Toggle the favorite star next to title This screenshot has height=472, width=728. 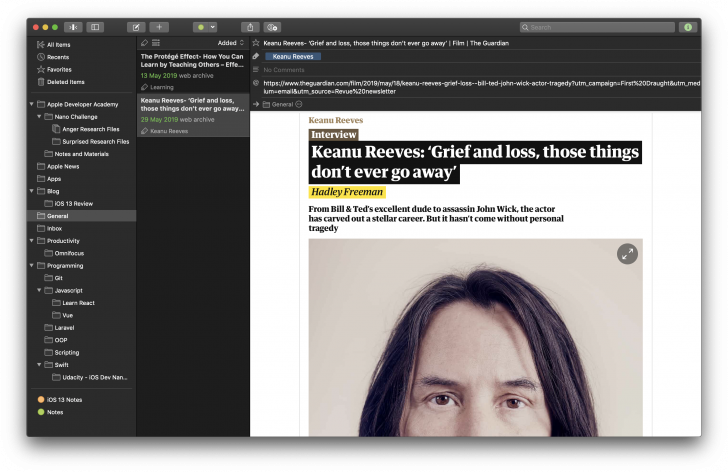(x=256, y=43)
